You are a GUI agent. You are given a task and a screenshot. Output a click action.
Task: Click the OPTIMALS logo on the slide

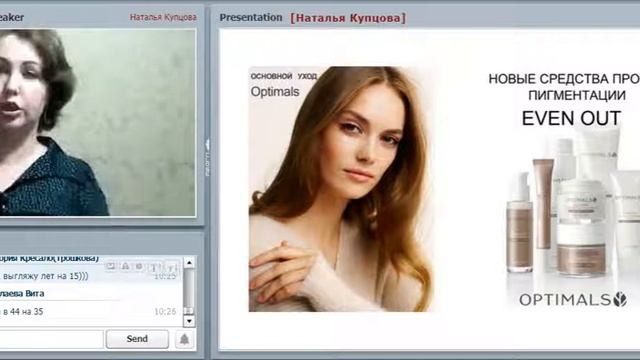point(573,300)
